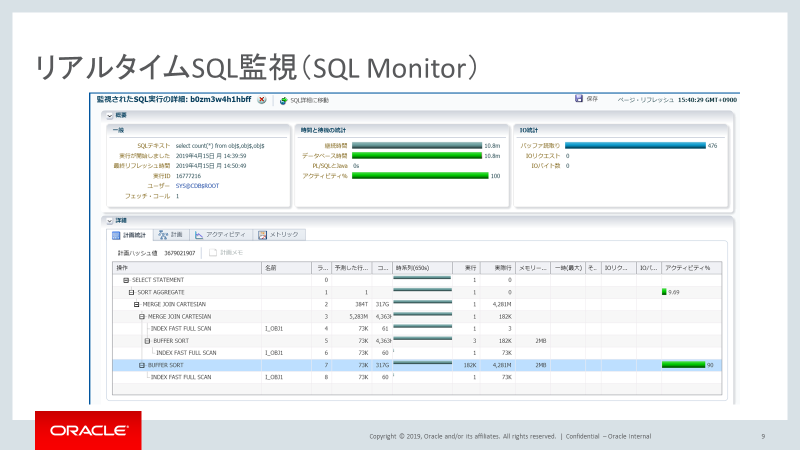Select INDEX FAST FULL SCAN row with line 6
The image size is (800, 450).
(417, 353)
